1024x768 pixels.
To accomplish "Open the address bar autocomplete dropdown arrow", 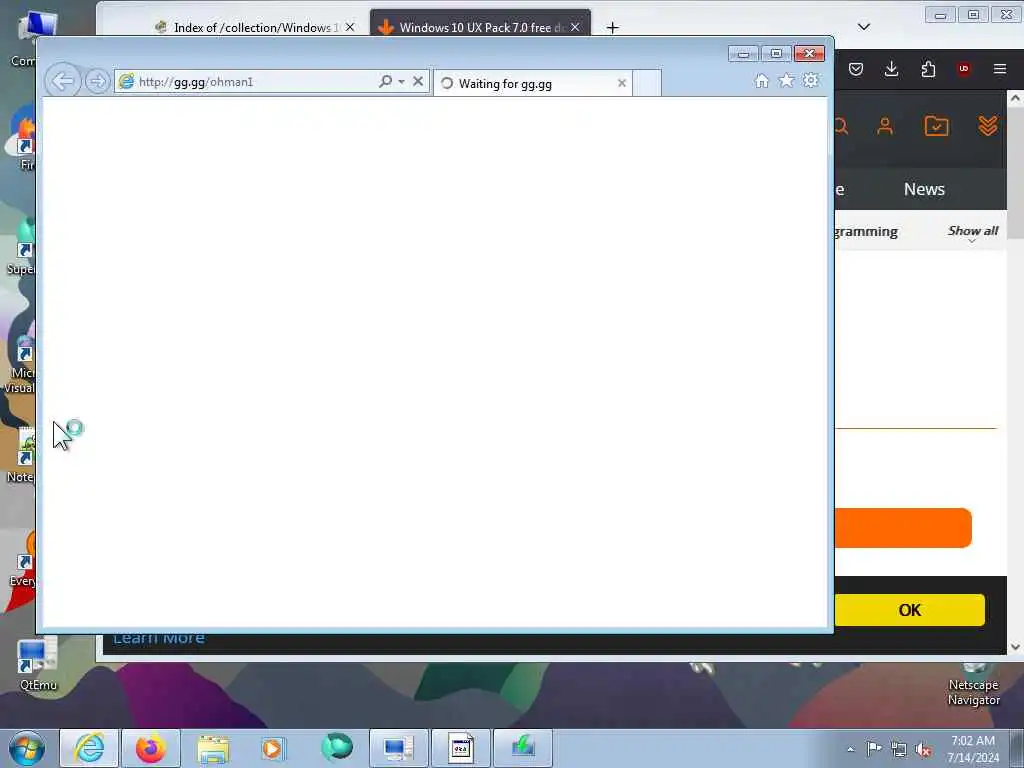I will coord(401,82).
